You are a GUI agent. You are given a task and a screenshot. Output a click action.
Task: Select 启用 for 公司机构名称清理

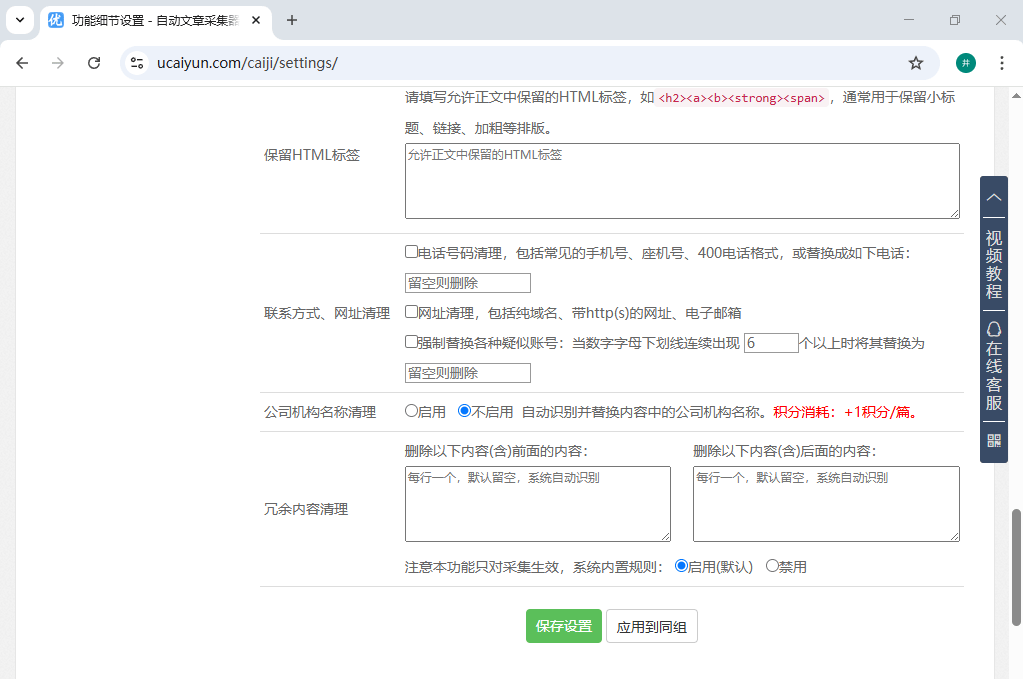[410, 410]
